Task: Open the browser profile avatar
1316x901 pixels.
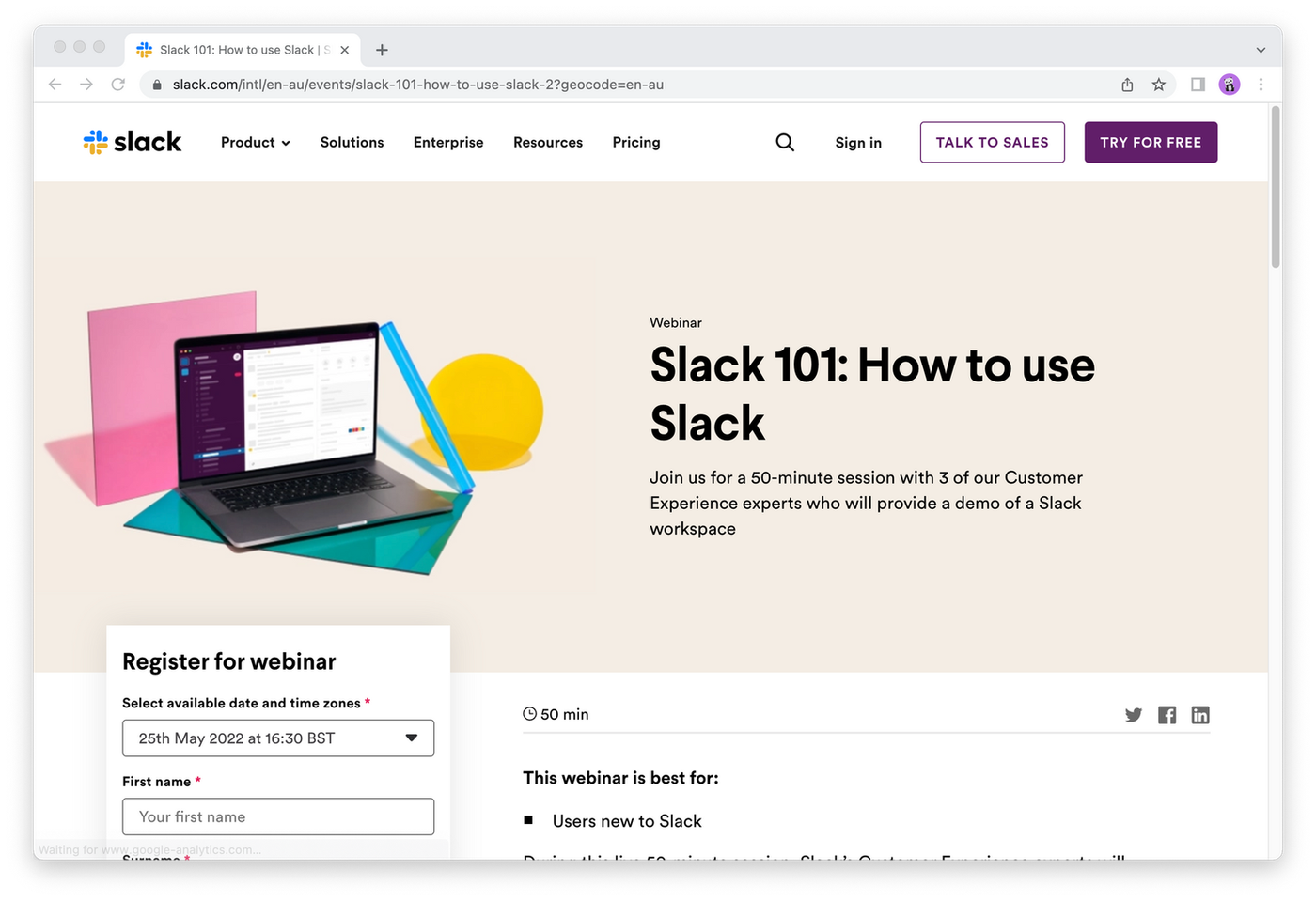Action: 1230,84
